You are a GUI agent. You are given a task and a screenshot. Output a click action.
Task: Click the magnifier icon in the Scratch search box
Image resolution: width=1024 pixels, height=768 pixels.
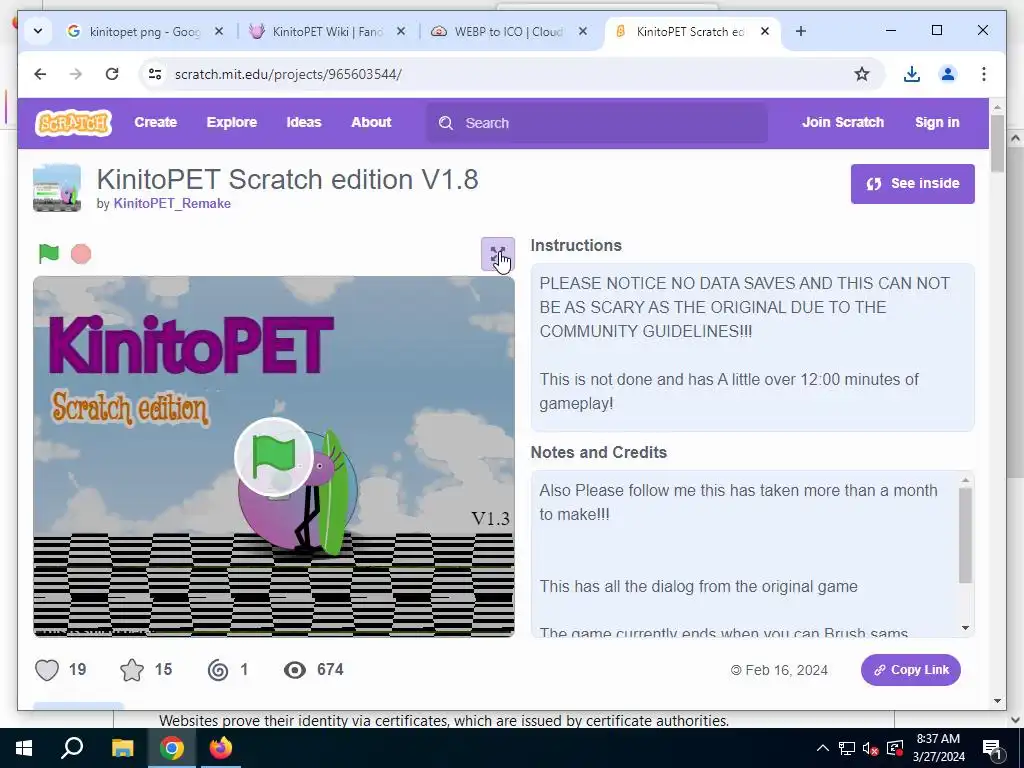[x=446, y=123]
